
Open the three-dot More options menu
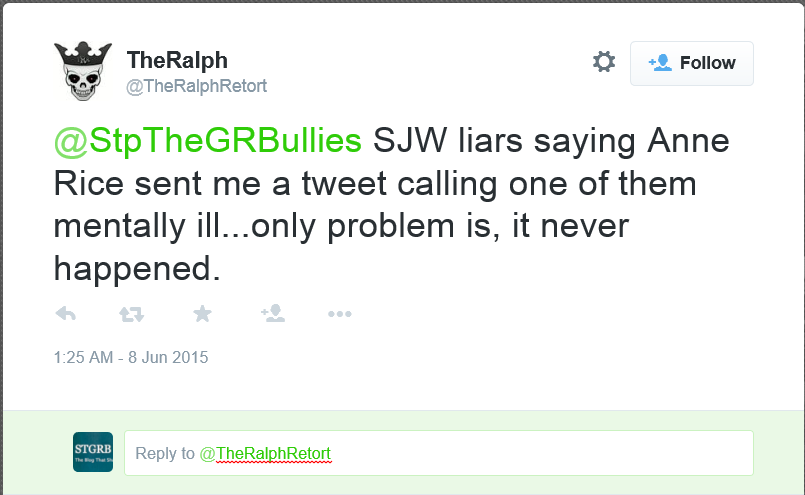[340, 314]
